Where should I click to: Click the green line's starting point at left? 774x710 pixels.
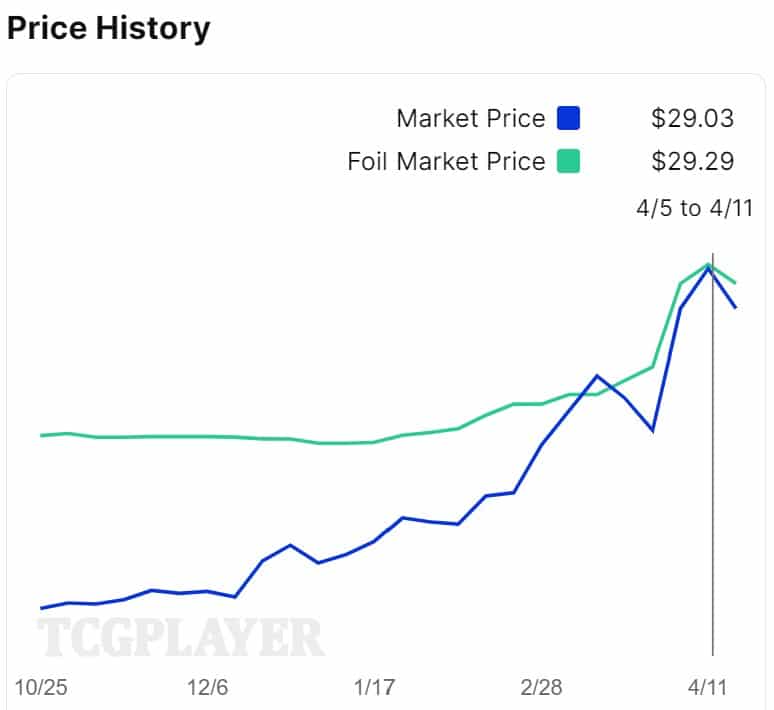tap(41, 435)
